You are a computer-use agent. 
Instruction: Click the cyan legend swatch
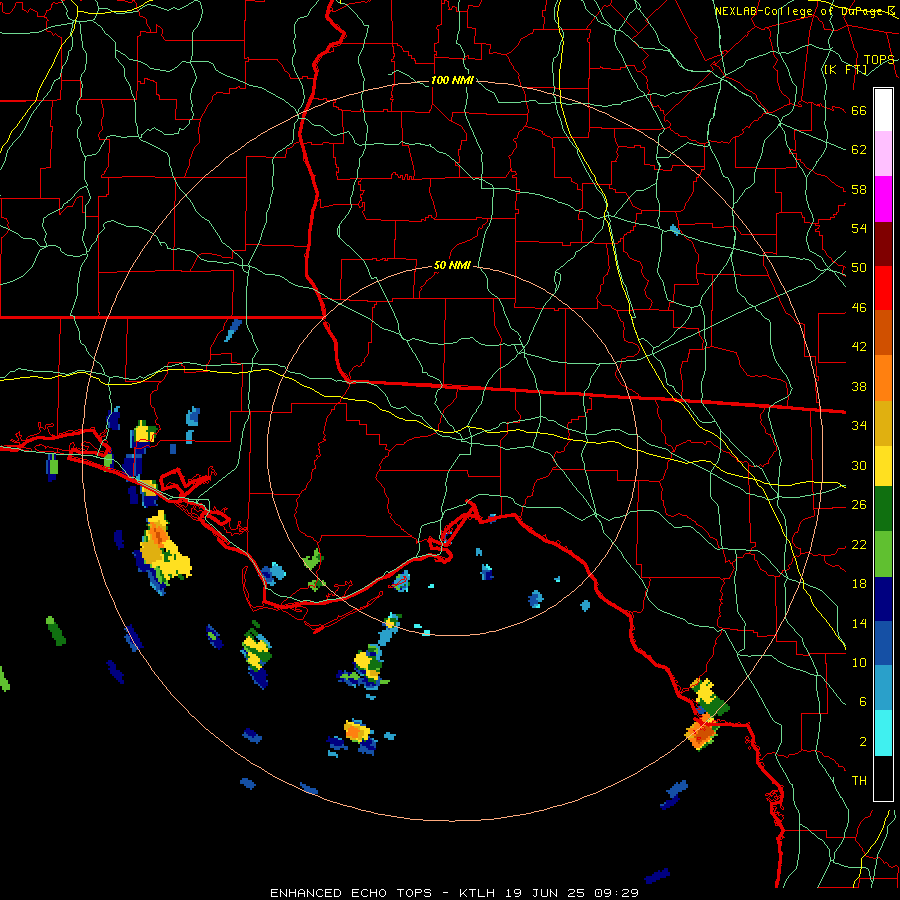[883, 734]
